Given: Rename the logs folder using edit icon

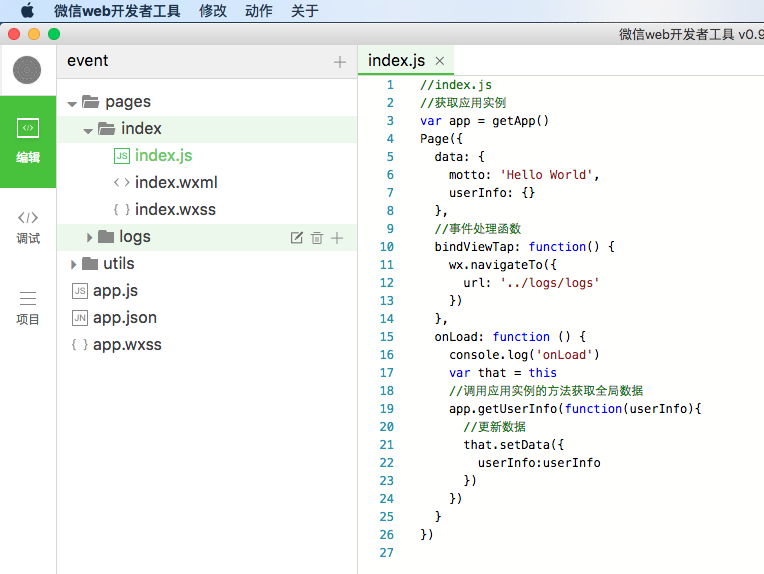Looking at the screenshot, I should [296, 238].
